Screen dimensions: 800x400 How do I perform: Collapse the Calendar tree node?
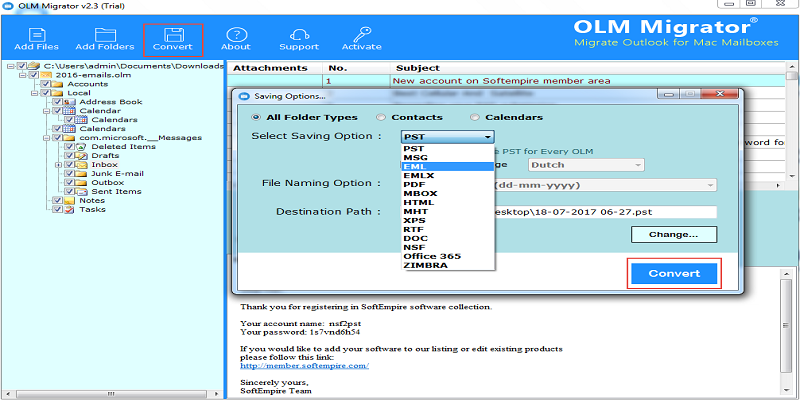coord(46,111)
